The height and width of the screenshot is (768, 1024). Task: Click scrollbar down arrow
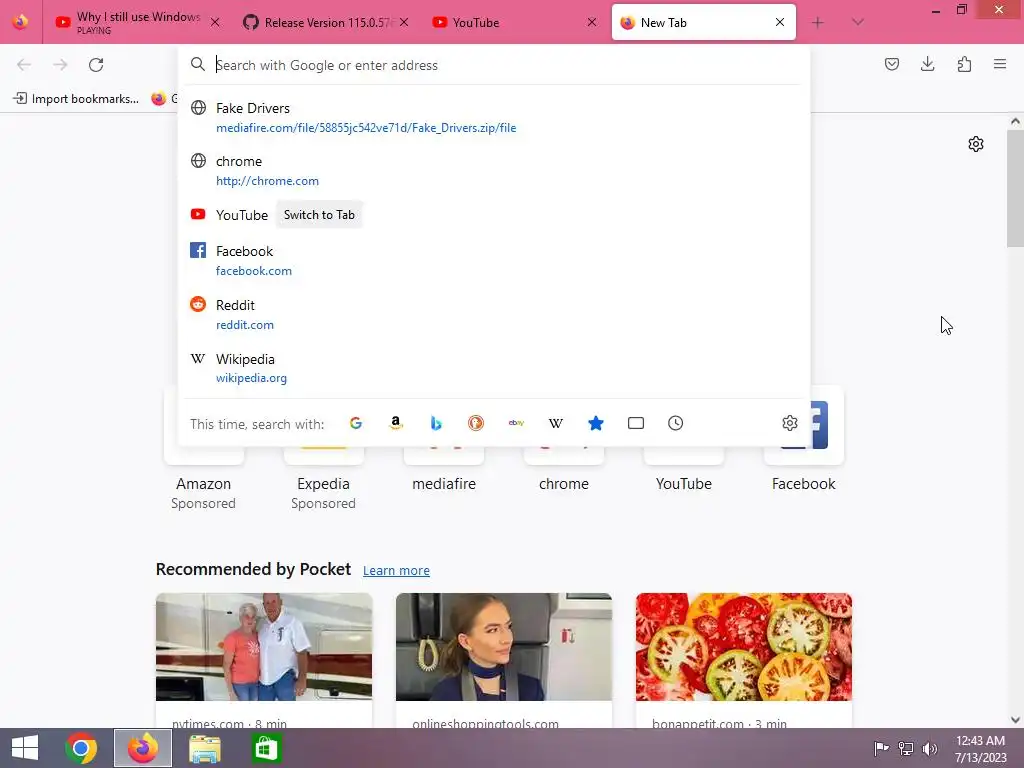click(x=1015, y=720)
